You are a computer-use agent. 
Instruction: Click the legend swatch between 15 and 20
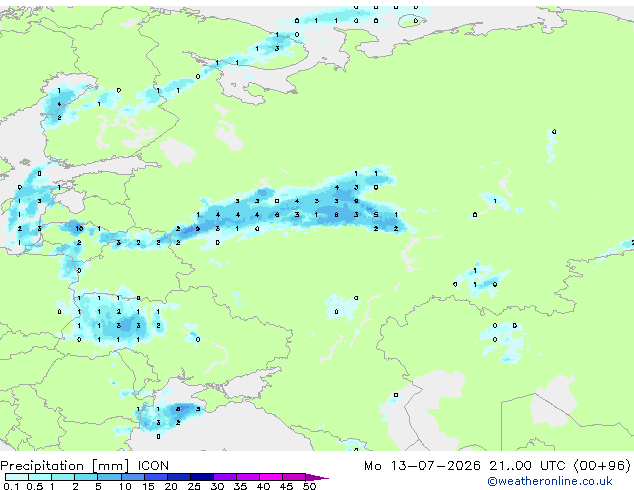click(156, 477)
